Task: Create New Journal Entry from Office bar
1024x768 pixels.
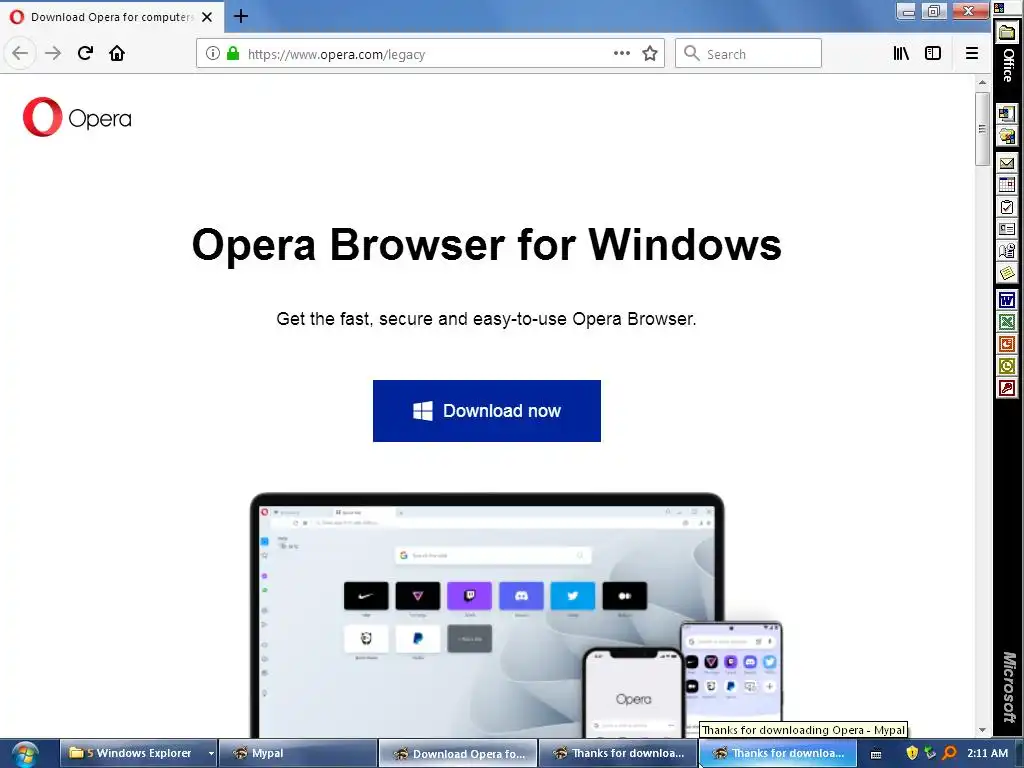Action: [x=1007, y=251]
